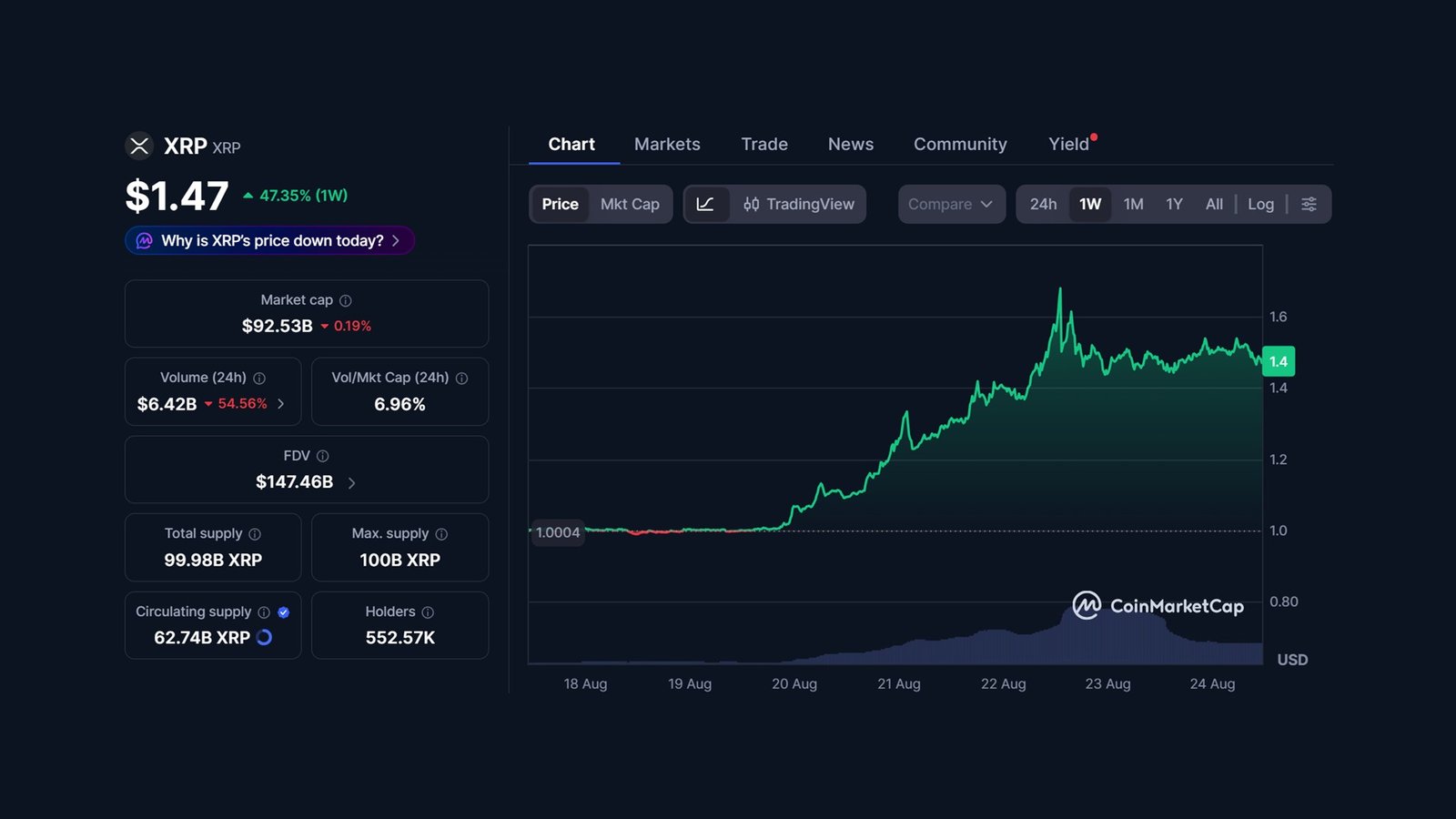Click the 1.0004 starting price label
The height and width of the screenshot is (819, 1456).
[x=558, y=532]
